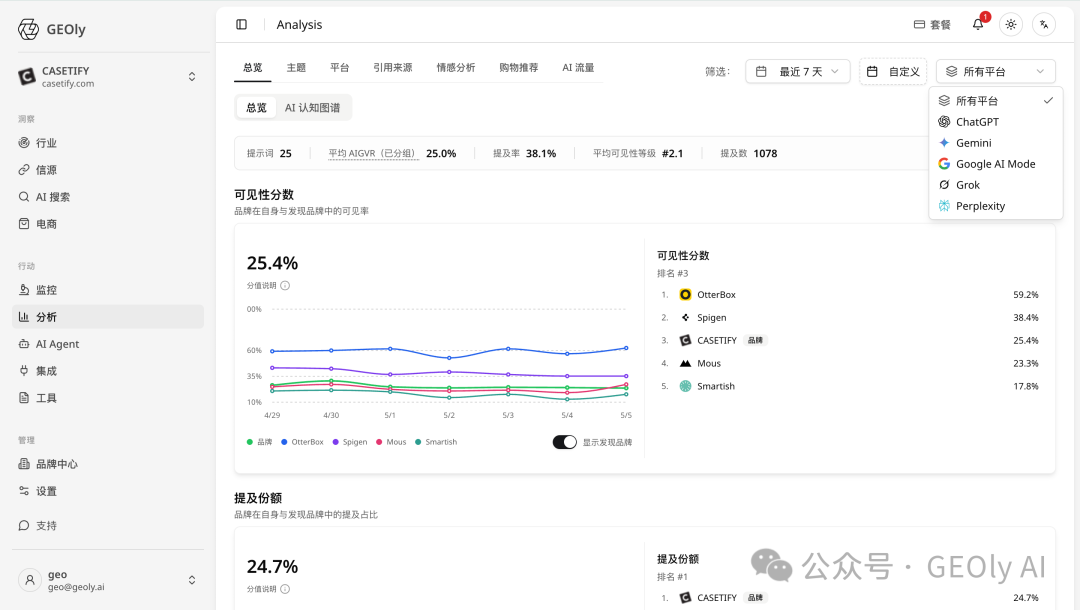Click the 电商 shopping icon
Viewport: 1080px width, 610px height.
[24, 224]
